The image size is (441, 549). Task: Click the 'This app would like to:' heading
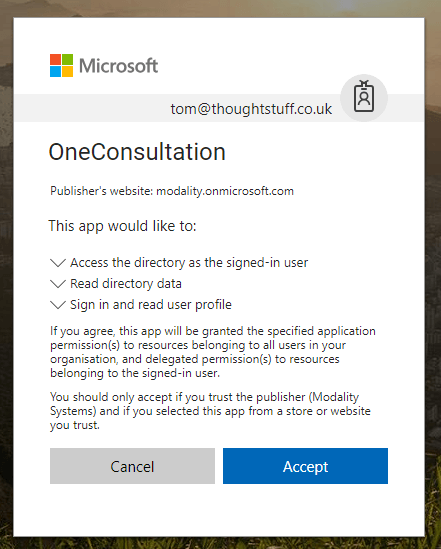pyautogui.click(x=122, y=226)
